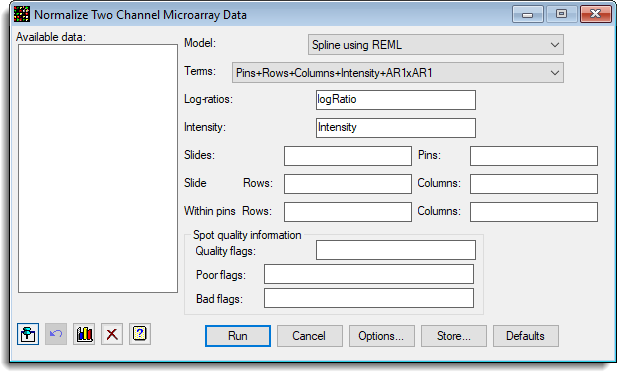
Task: Focus the Slides input field
Action: pyautogui.click(x=348, y=156)
